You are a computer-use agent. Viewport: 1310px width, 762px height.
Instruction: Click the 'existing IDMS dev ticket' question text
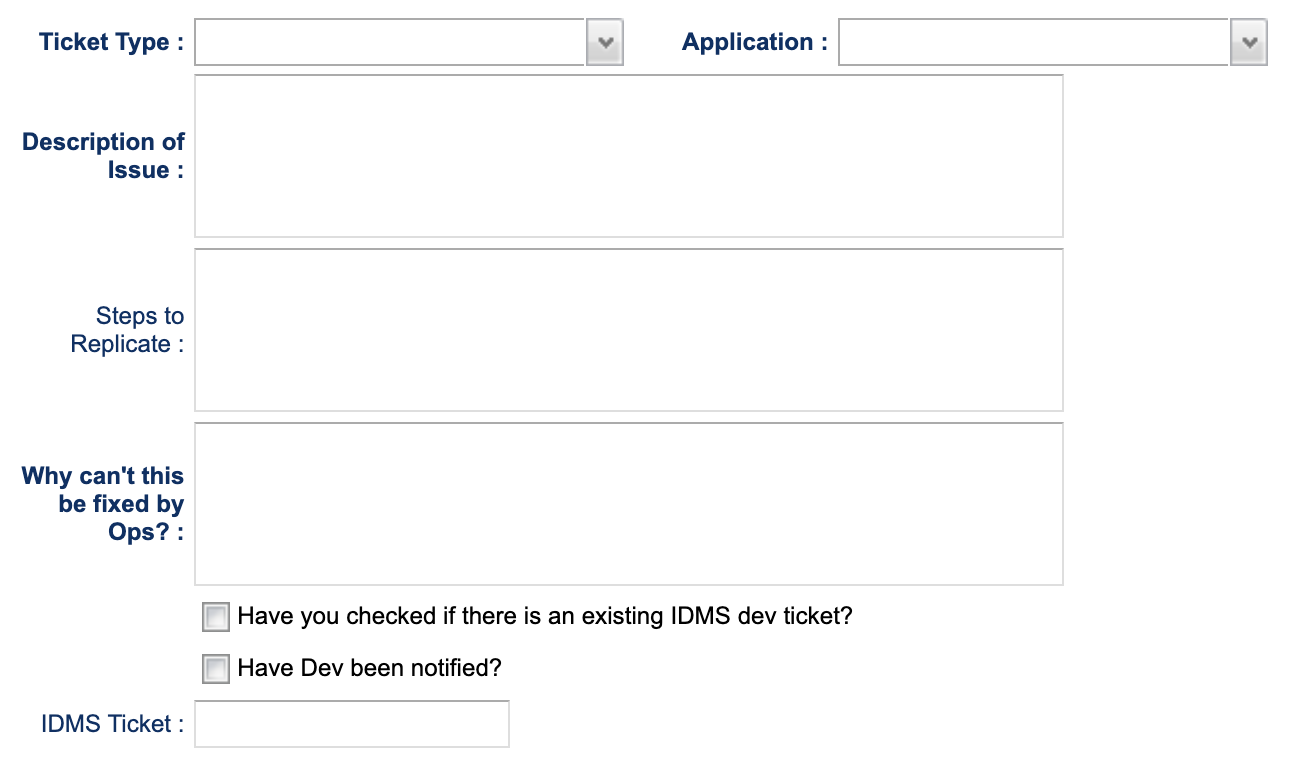(x=545, y=616)
